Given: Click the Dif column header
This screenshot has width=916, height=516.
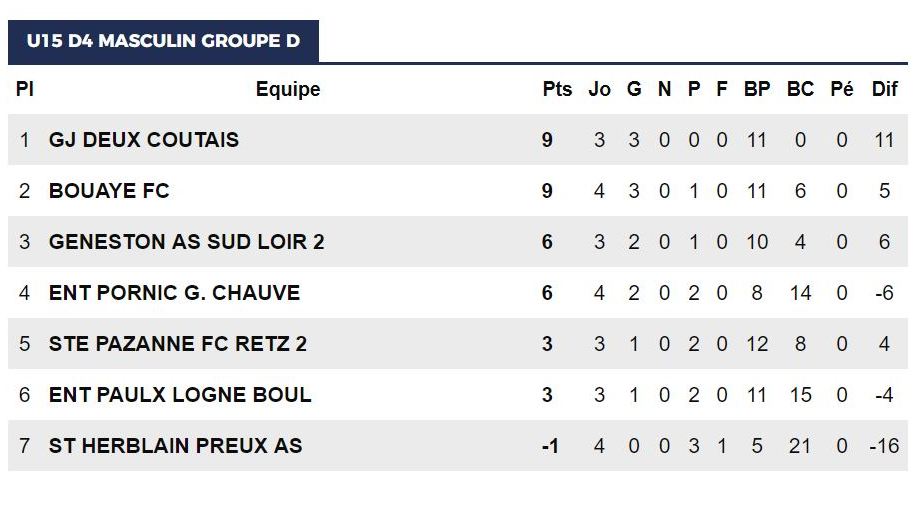Looking at the screenshot, I should [x=884, y=89].
